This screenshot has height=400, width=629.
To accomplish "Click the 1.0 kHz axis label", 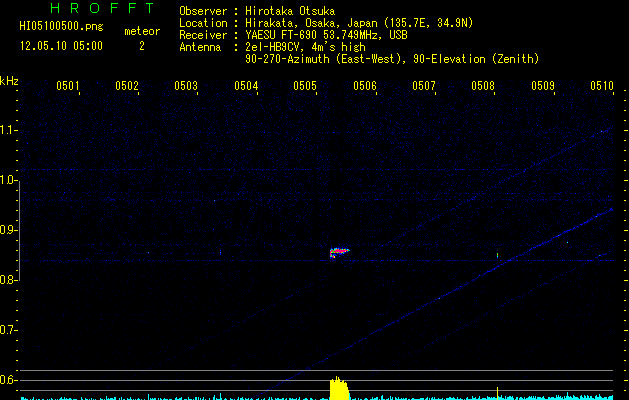I will coord(8,180).
